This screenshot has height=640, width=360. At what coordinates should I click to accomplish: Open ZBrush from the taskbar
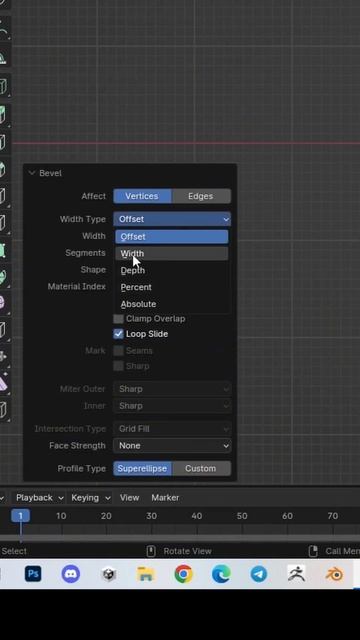pyautogui.click(x=296, y=574)
